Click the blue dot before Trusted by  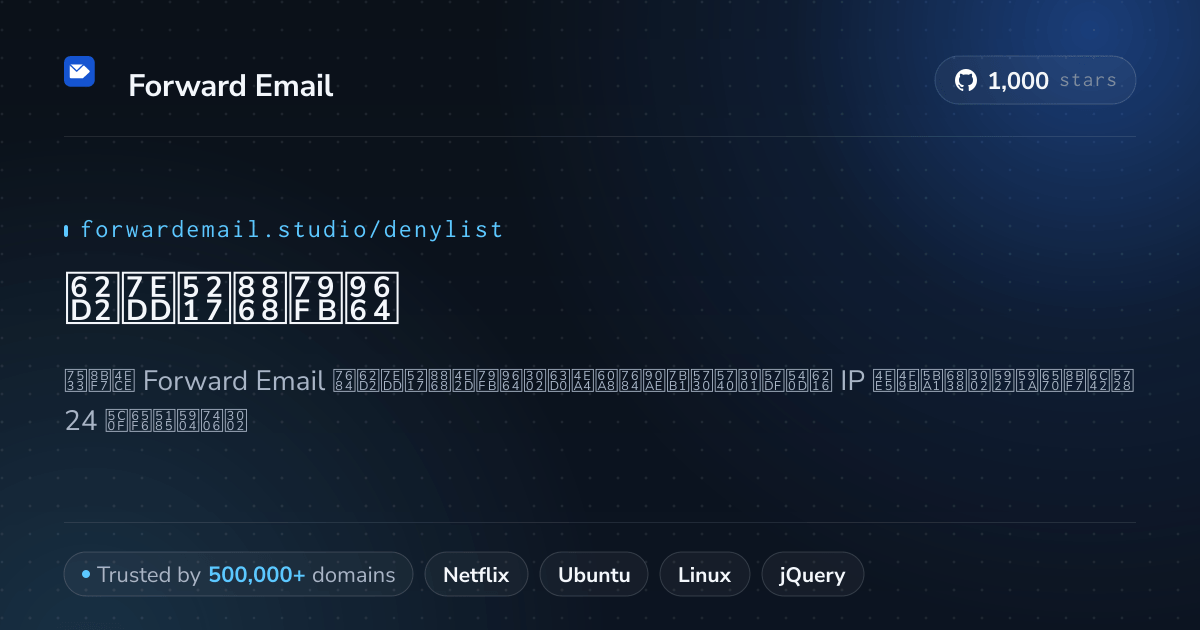click(86, 575)
